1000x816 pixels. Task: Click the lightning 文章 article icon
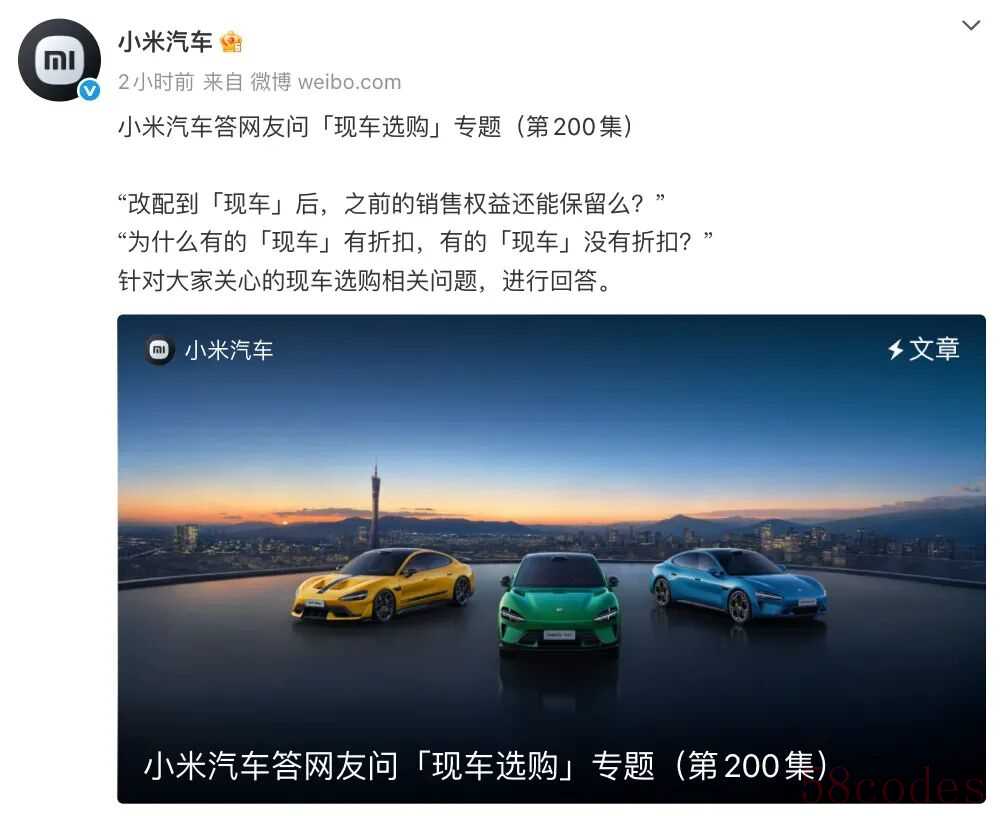[x=923, y=349]
